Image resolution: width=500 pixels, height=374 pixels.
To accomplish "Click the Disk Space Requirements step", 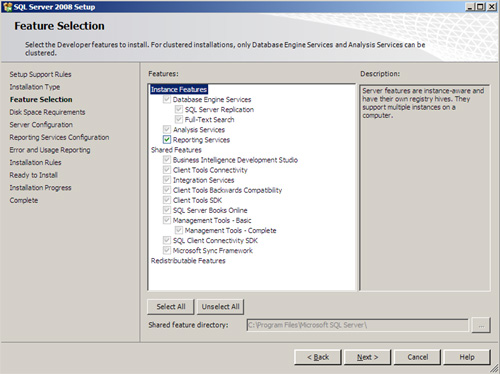I will pos(47,112).
